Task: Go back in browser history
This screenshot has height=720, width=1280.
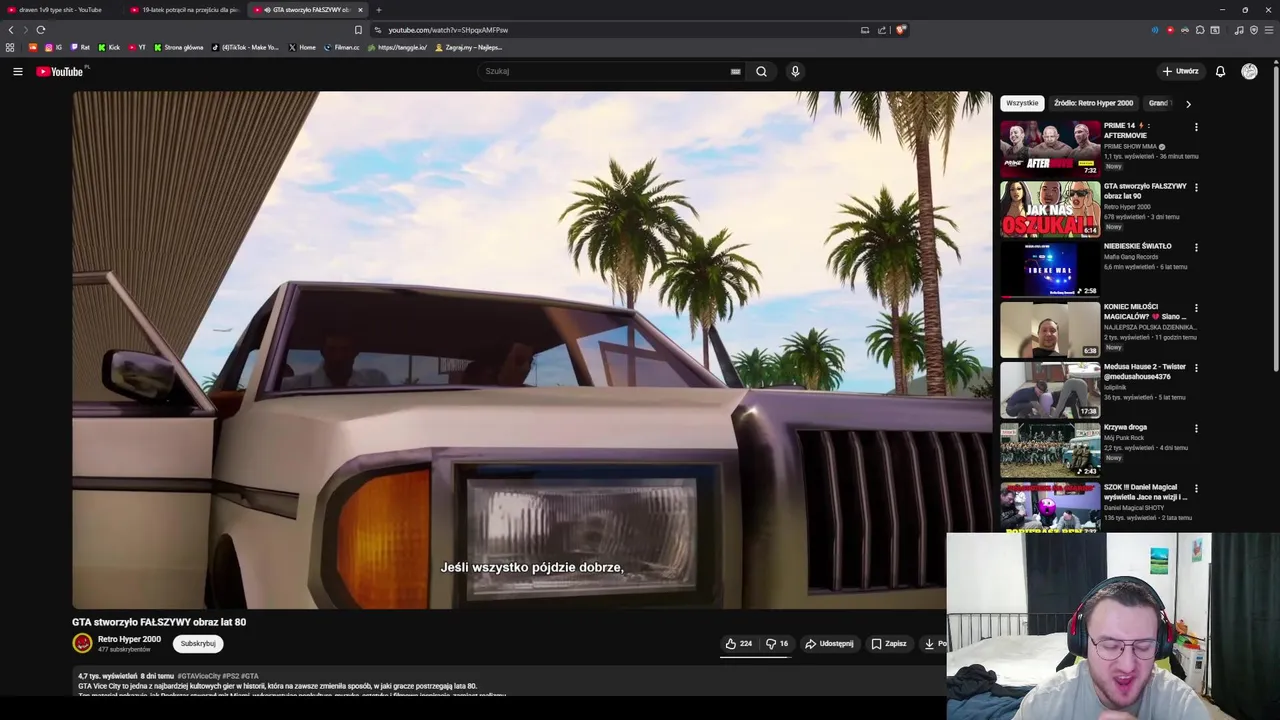Action: pos(11,30)
